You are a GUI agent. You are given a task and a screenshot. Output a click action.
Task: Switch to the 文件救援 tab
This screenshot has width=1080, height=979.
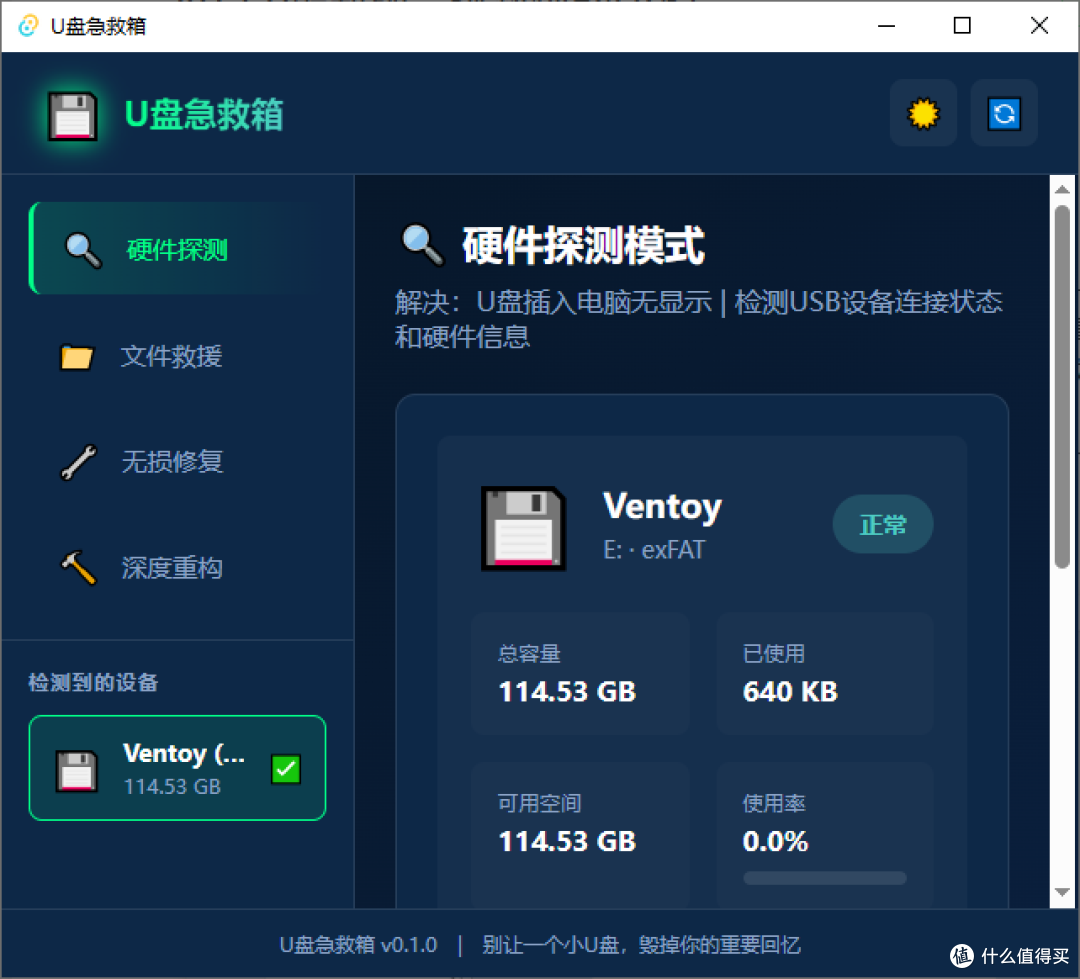179,356
